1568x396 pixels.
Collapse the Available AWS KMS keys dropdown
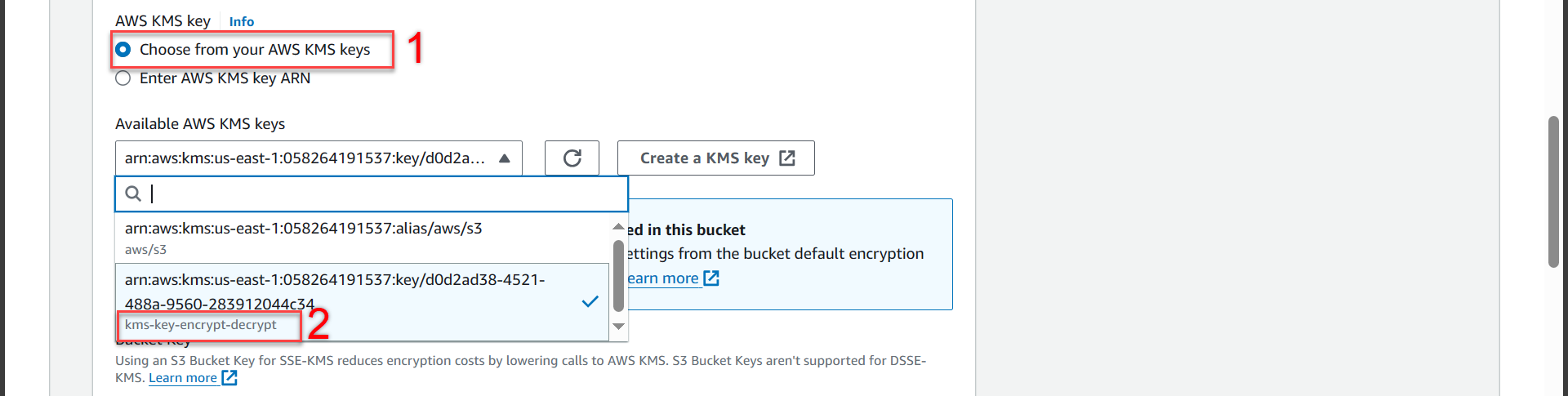pos(504,158)
